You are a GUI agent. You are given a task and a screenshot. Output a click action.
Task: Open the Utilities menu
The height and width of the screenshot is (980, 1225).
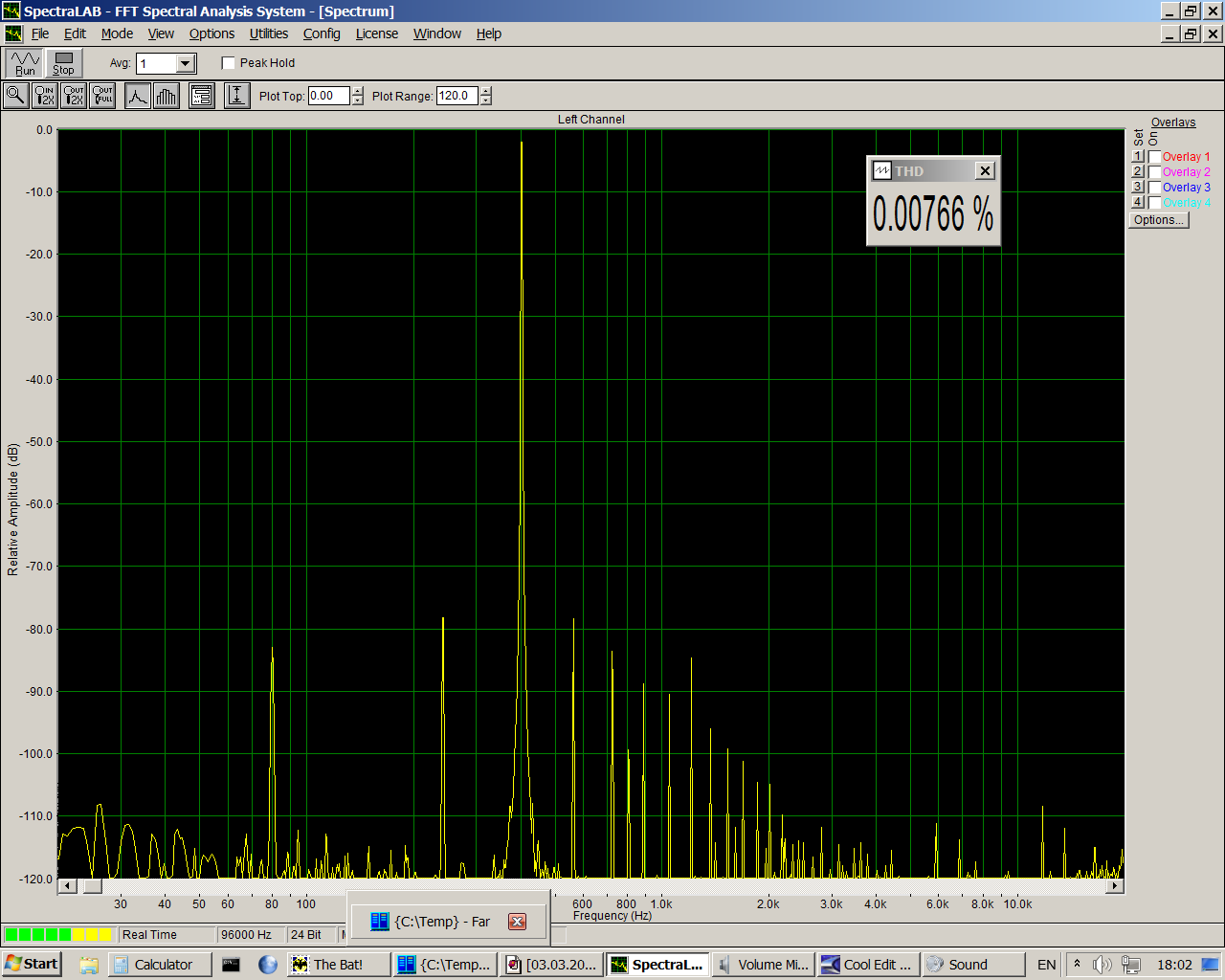point(268,33)
